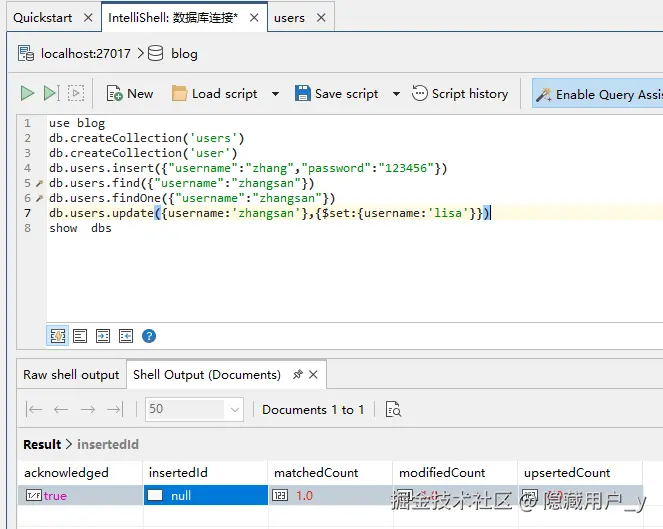Click line 8 'show dbs'

pyautogui.click(x=80, y=228)
